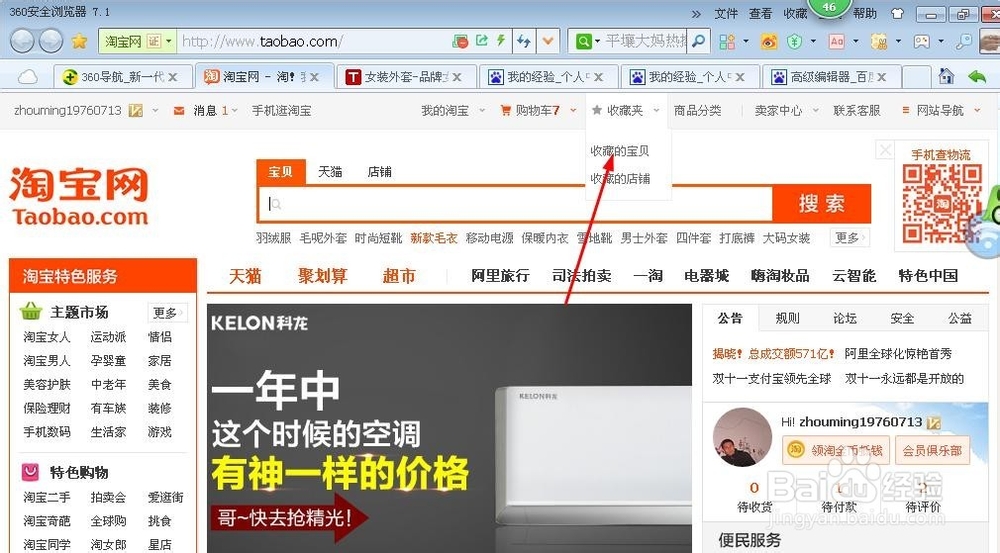Viewport: 1000px width, 553px height.
Task: Select 收藏的店铺 from the favorites menu
Action: pyautogui.click(x=620, y=179)
